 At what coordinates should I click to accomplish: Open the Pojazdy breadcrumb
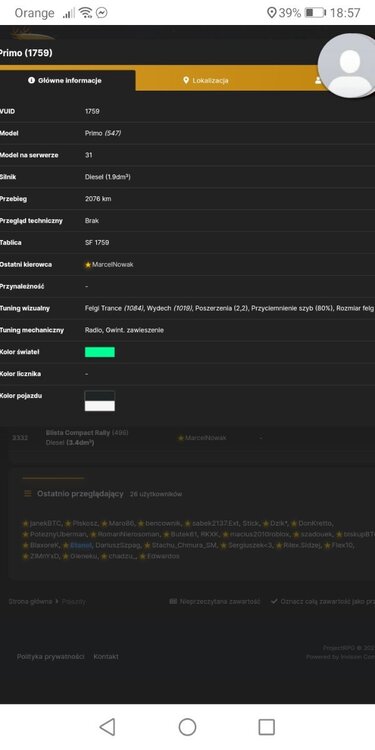pos(74,601)
